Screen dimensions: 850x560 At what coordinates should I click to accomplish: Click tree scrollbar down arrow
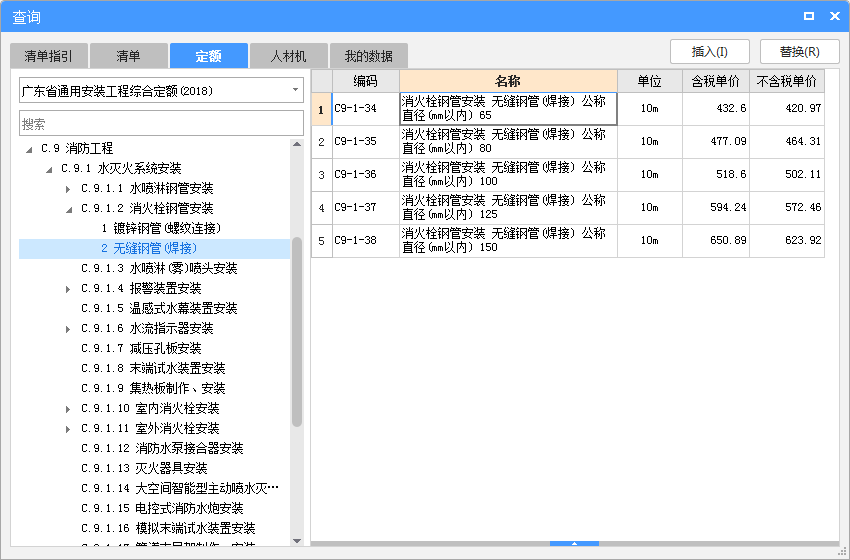297,540
